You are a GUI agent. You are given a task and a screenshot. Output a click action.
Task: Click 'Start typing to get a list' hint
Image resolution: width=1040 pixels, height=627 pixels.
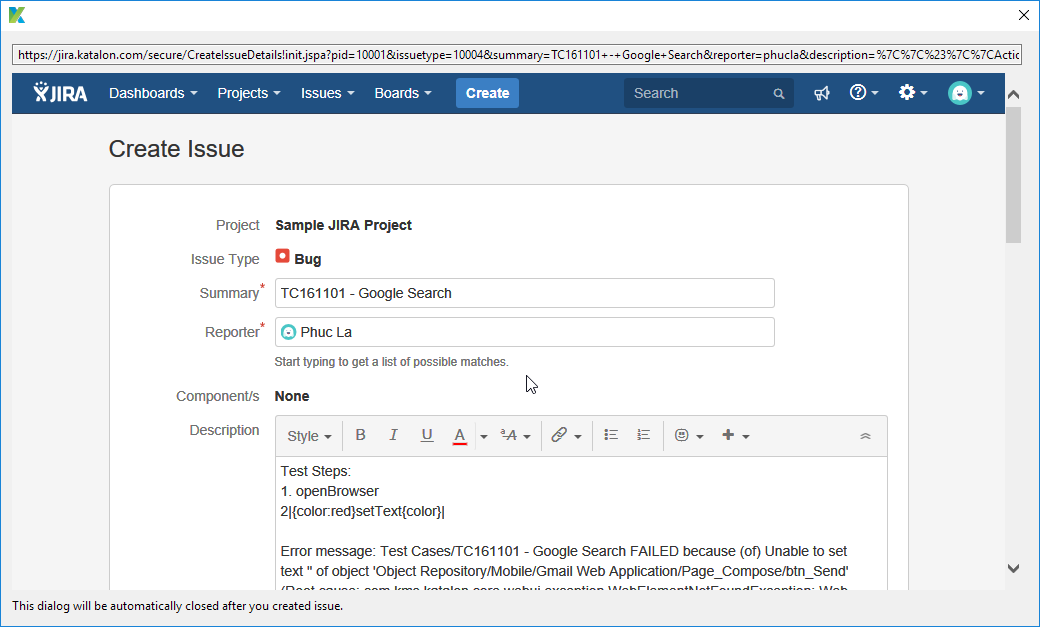coord(391,362)
